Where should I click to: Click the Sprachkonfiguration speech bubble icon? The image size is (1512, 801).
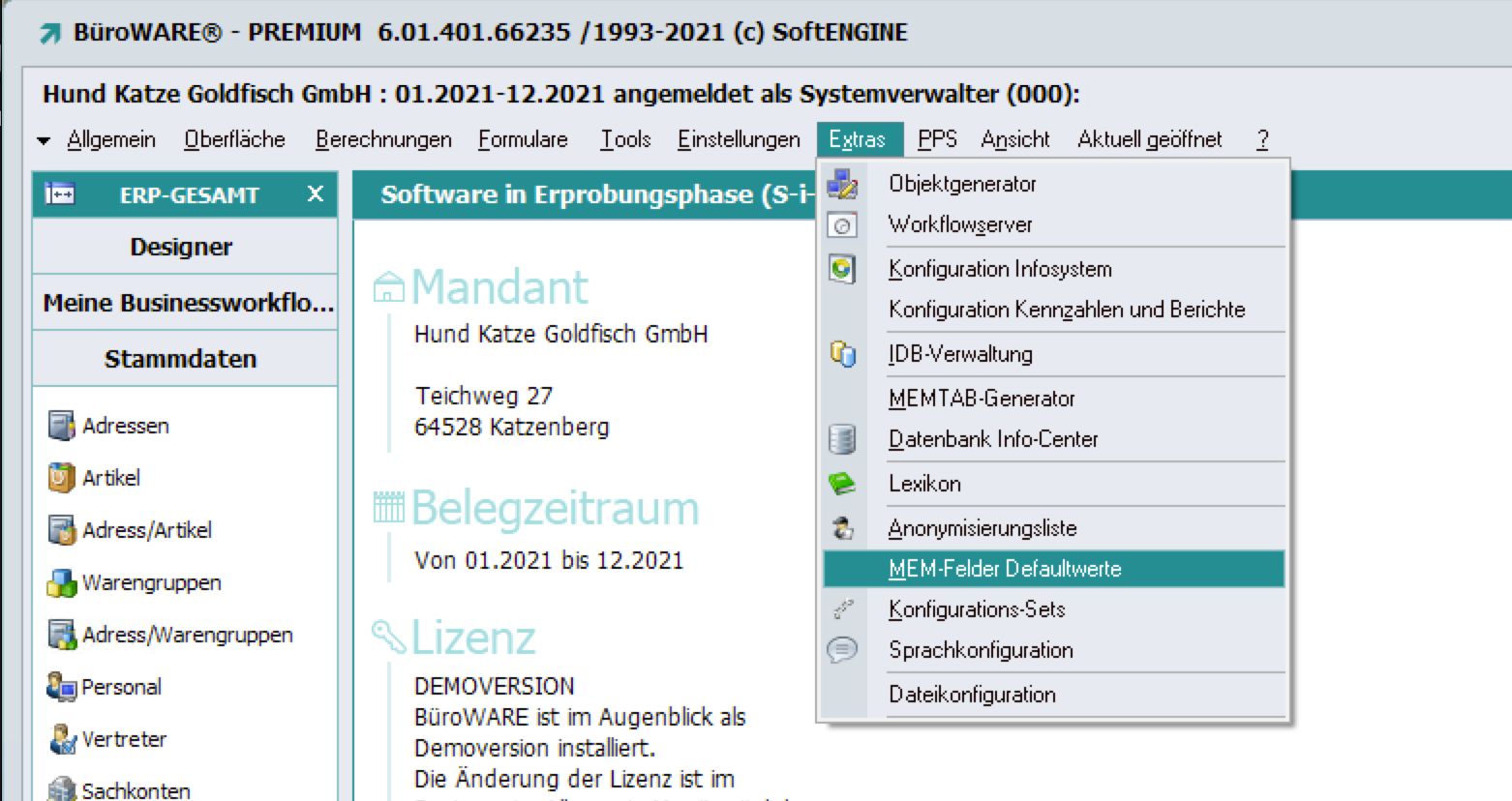tap(842, 650)
